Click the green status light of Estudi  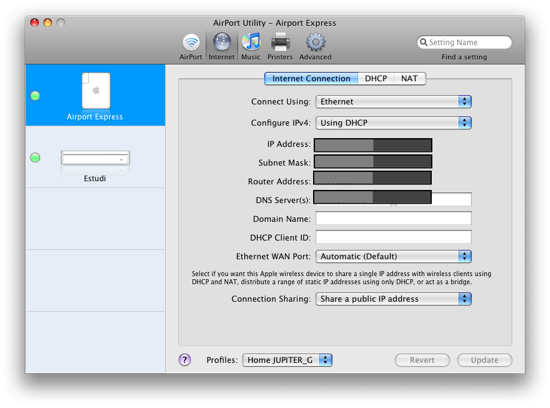[35, 158]
